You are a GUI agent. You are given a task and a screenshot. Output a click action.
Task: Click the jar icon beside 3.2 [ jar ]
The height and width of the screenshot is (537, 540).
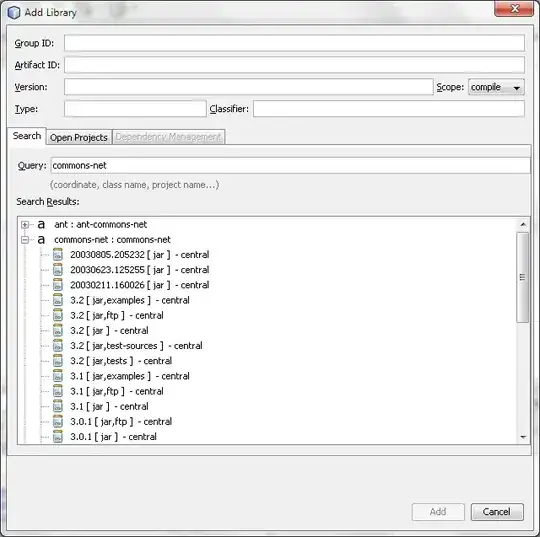pyautogui.click(x=58, y=330)
